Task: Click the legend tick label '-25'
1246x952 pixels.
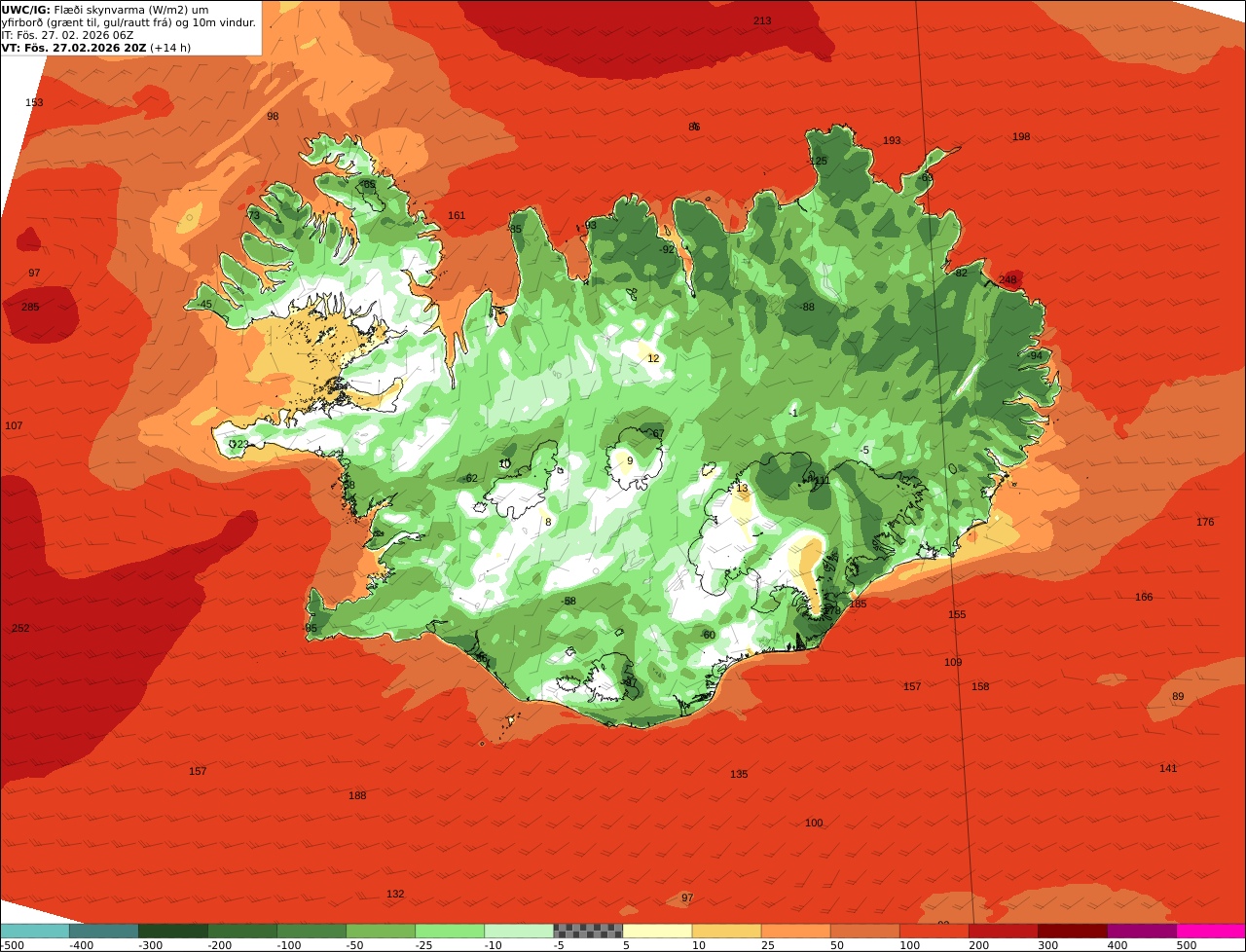Action: click(426, 945)
